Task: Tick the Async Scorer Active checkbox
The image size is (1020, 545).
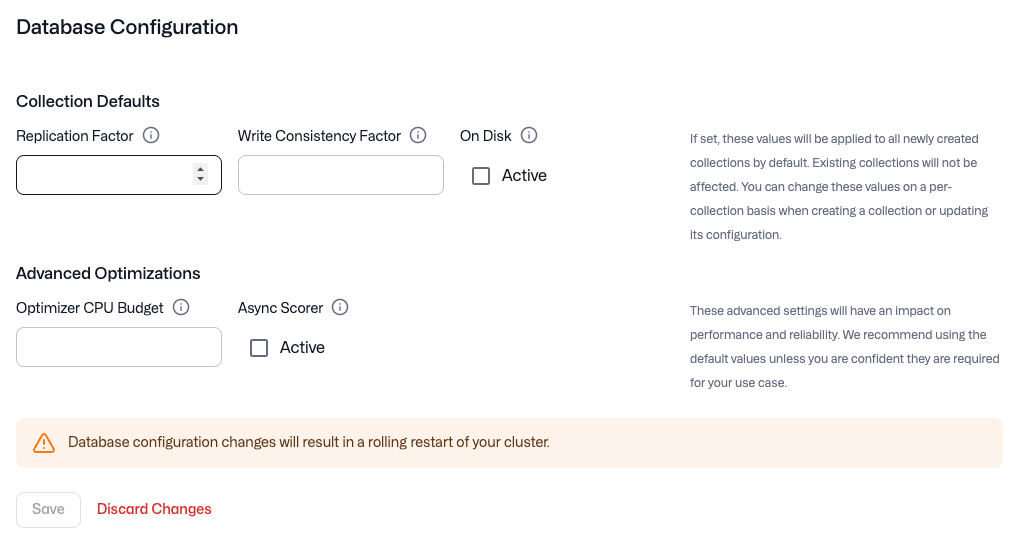Action: [259, 348]
